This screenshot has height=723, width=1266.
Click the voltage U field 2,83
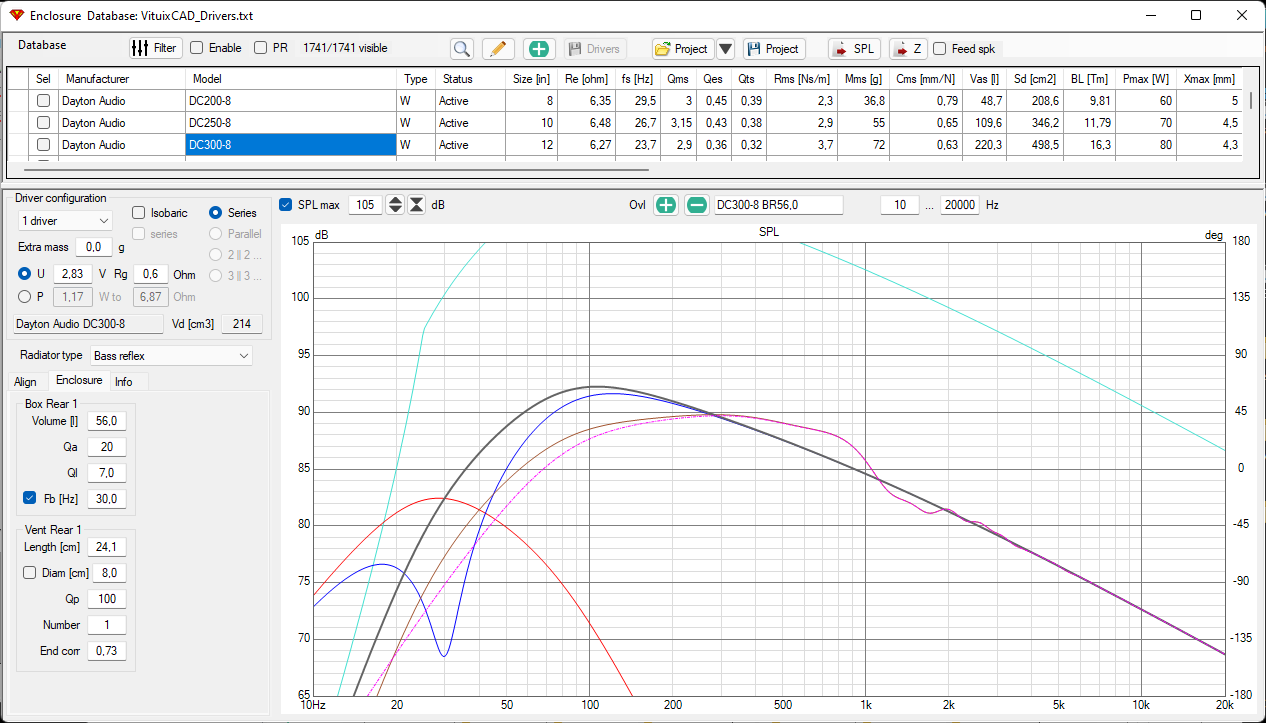(x=72, y=274)
